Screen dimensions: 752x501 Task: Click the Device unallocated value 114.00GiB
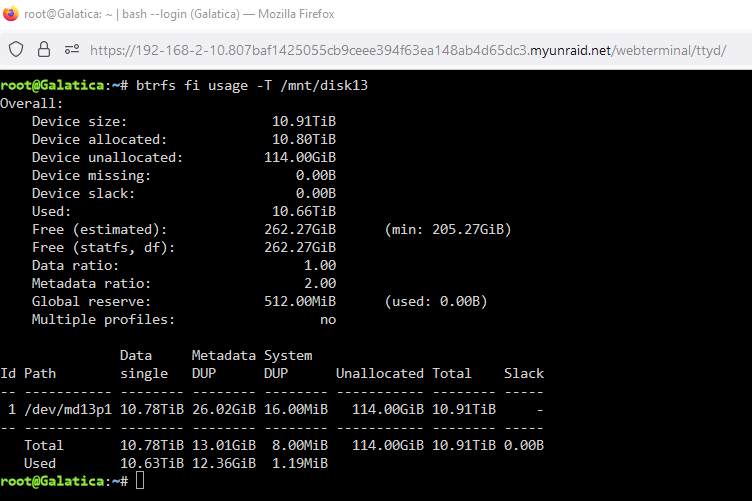coord(300,157)
